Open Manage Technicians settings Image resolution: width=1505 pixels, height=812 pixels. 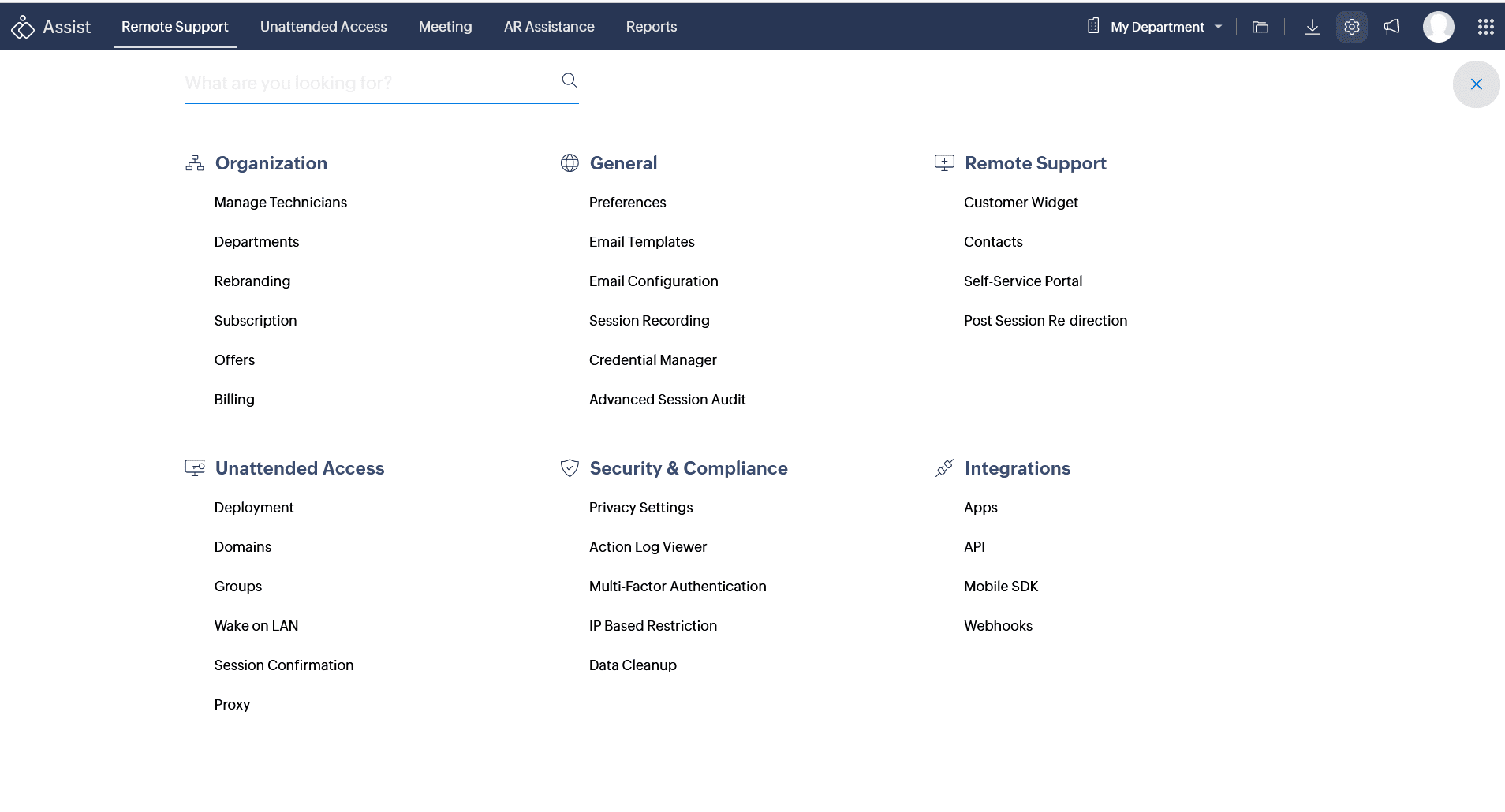(280, 203)
